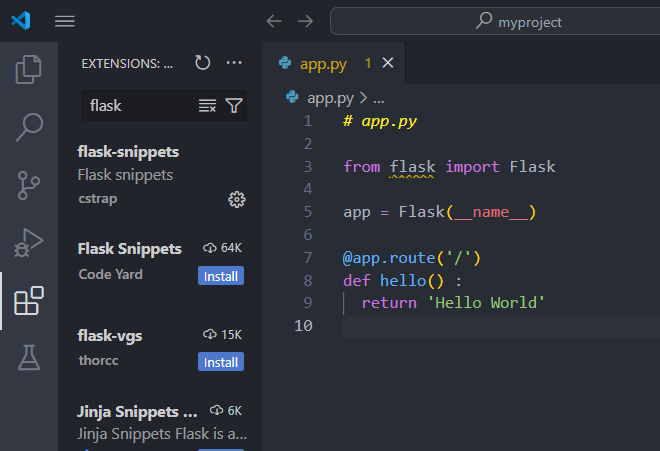Click the # app.py comment line

380,121
